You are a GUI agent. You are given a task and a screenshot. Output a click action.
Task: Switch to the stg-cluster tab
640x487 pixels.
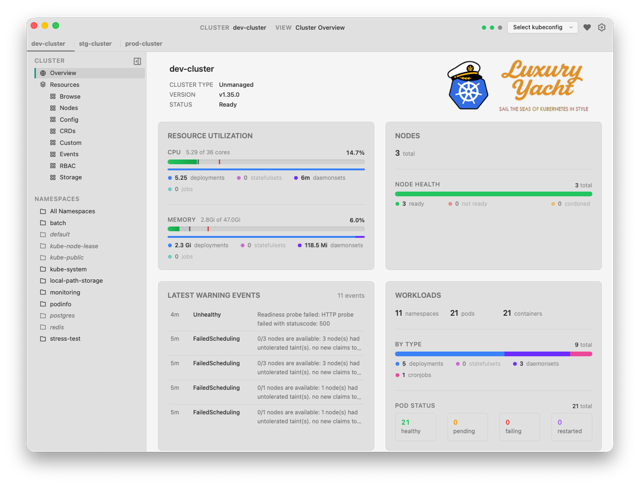pyautogui.click(x=95, y=43)
